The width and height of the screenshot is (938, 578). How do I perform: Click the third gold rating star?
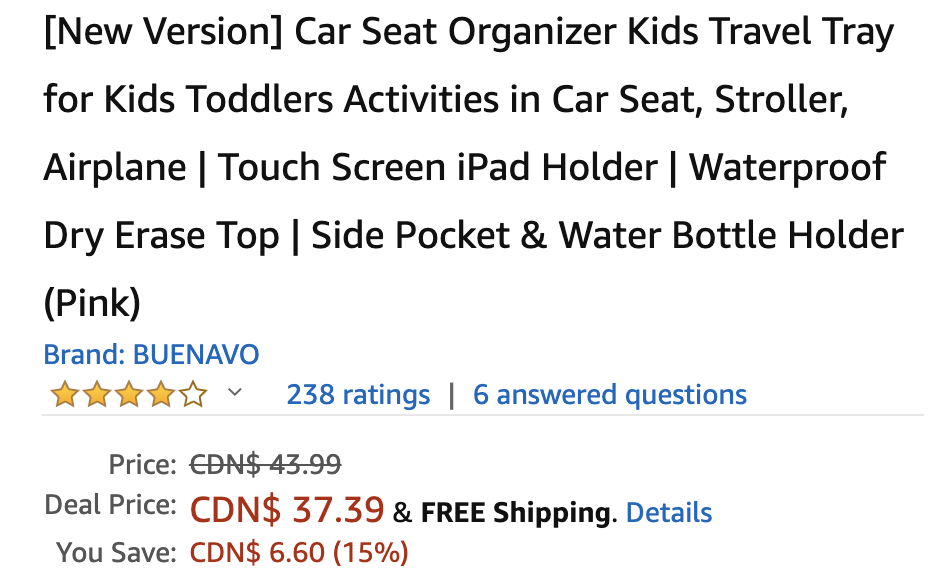click(x=129, y=395)
